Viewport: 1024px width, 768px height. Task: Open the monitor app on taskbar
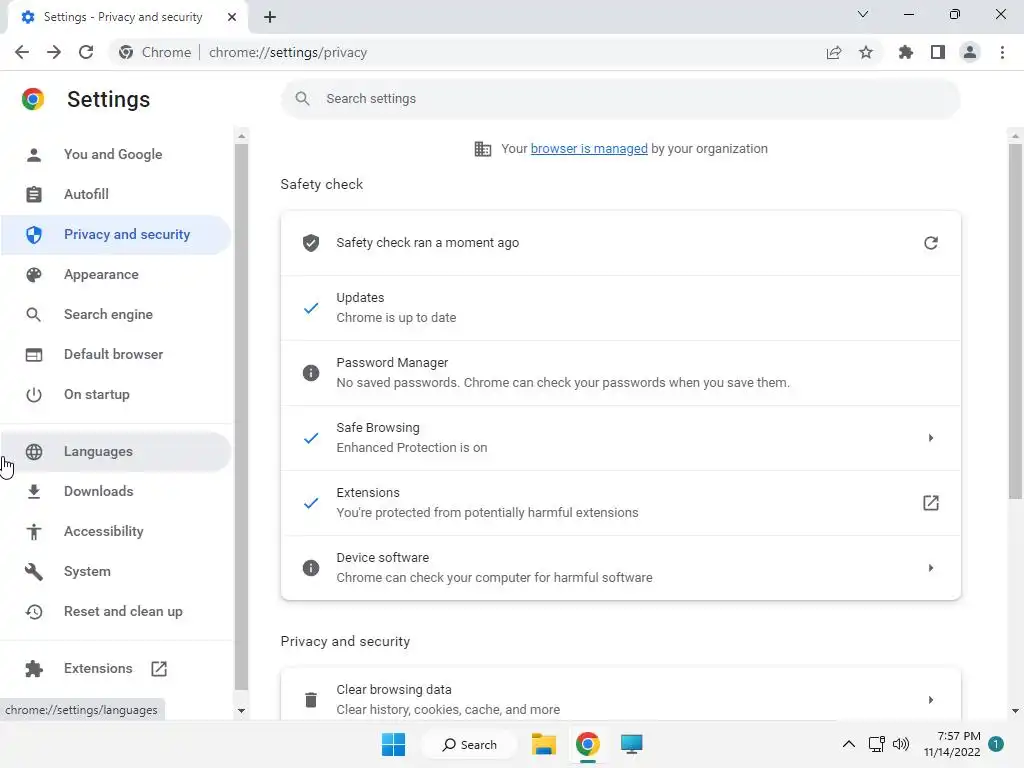click(x=632, y=744)
